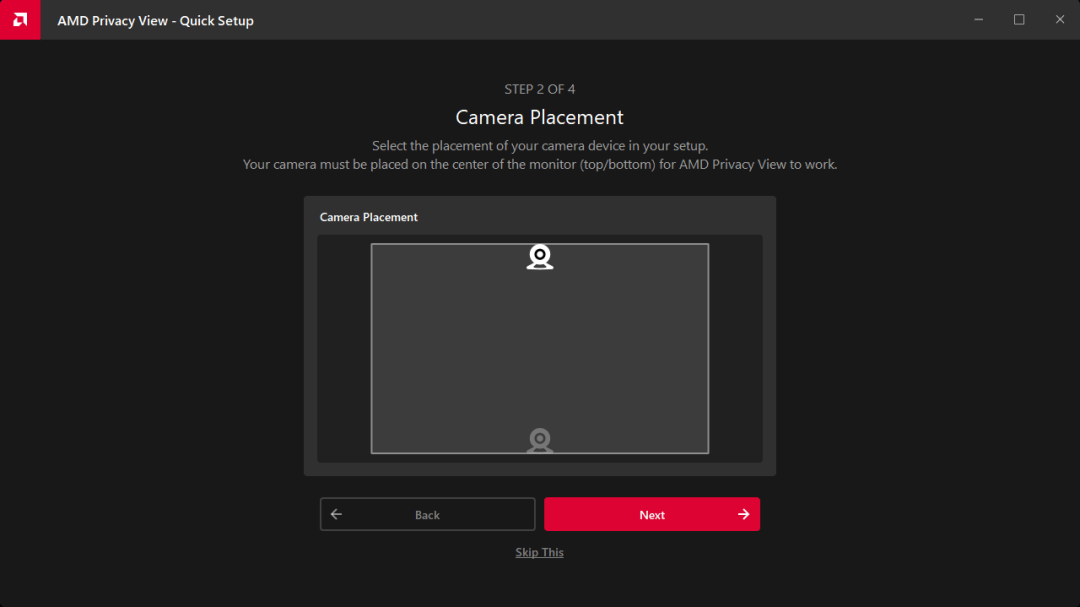The image size is (1080, 607).
Task: Click the camera icon above the monitor outline
Action: (540, 257)
